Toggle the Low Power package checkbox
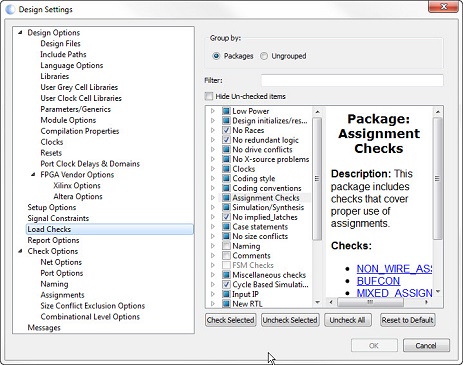 coord(226,111)
